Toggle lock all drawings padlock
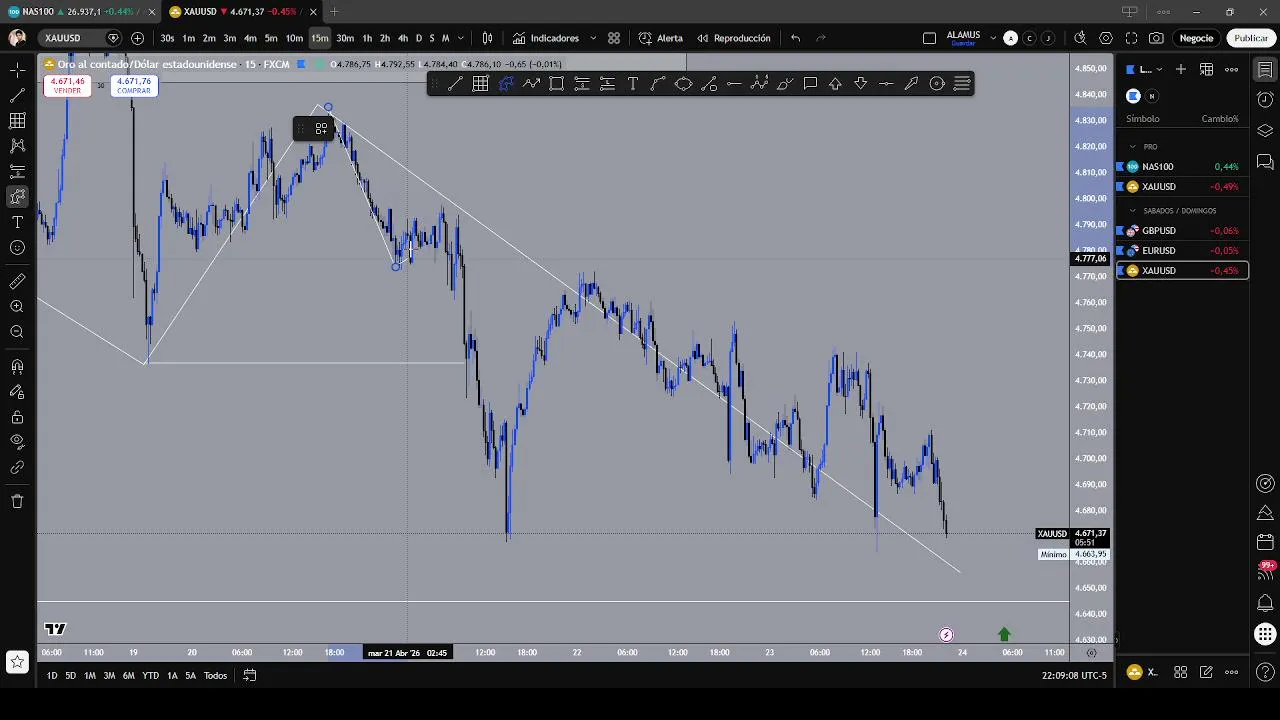Screen dimensions: 1280x720 [x=17, y=417]
